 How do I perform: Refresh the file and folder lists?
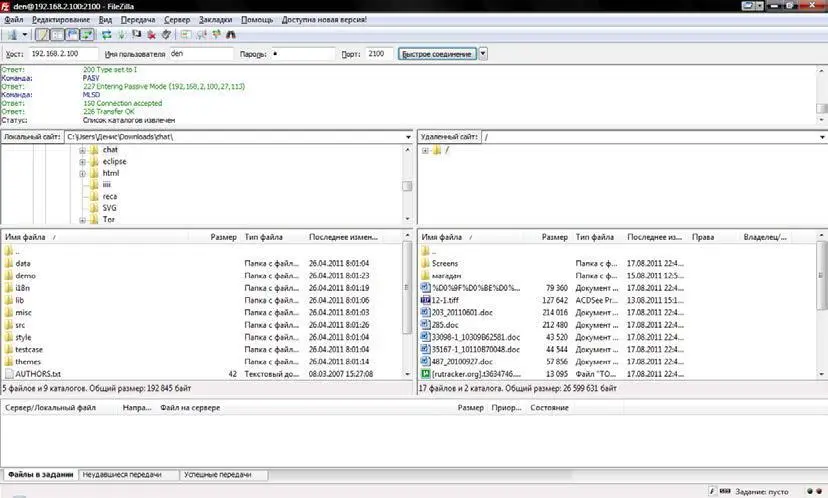pos(107,35)
